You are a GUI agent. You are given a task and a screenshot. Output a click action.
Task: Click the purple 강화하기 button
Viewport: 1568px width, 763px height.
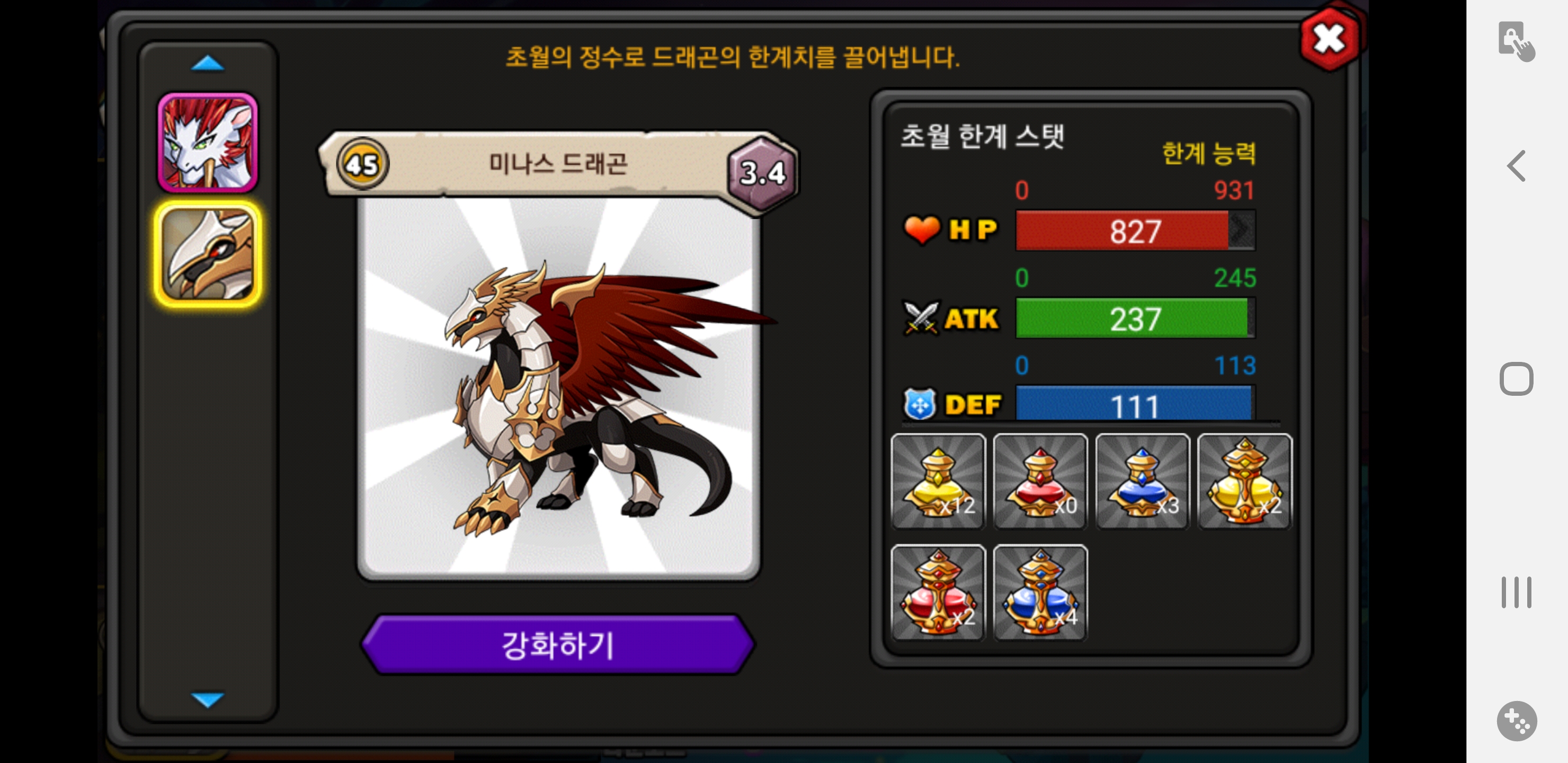point(558,645)
